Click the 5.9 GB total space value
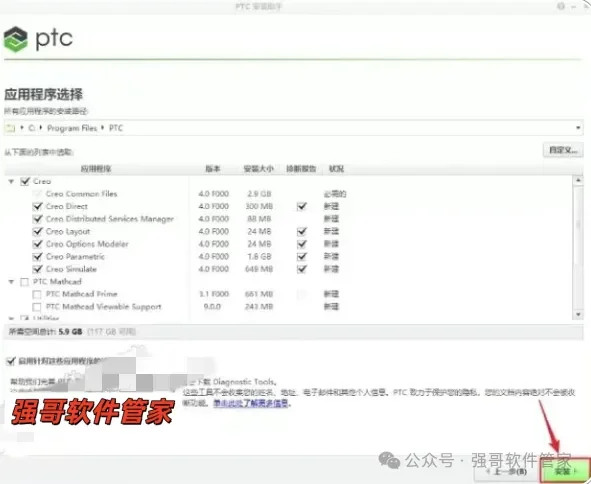 (x=70, y=332)
